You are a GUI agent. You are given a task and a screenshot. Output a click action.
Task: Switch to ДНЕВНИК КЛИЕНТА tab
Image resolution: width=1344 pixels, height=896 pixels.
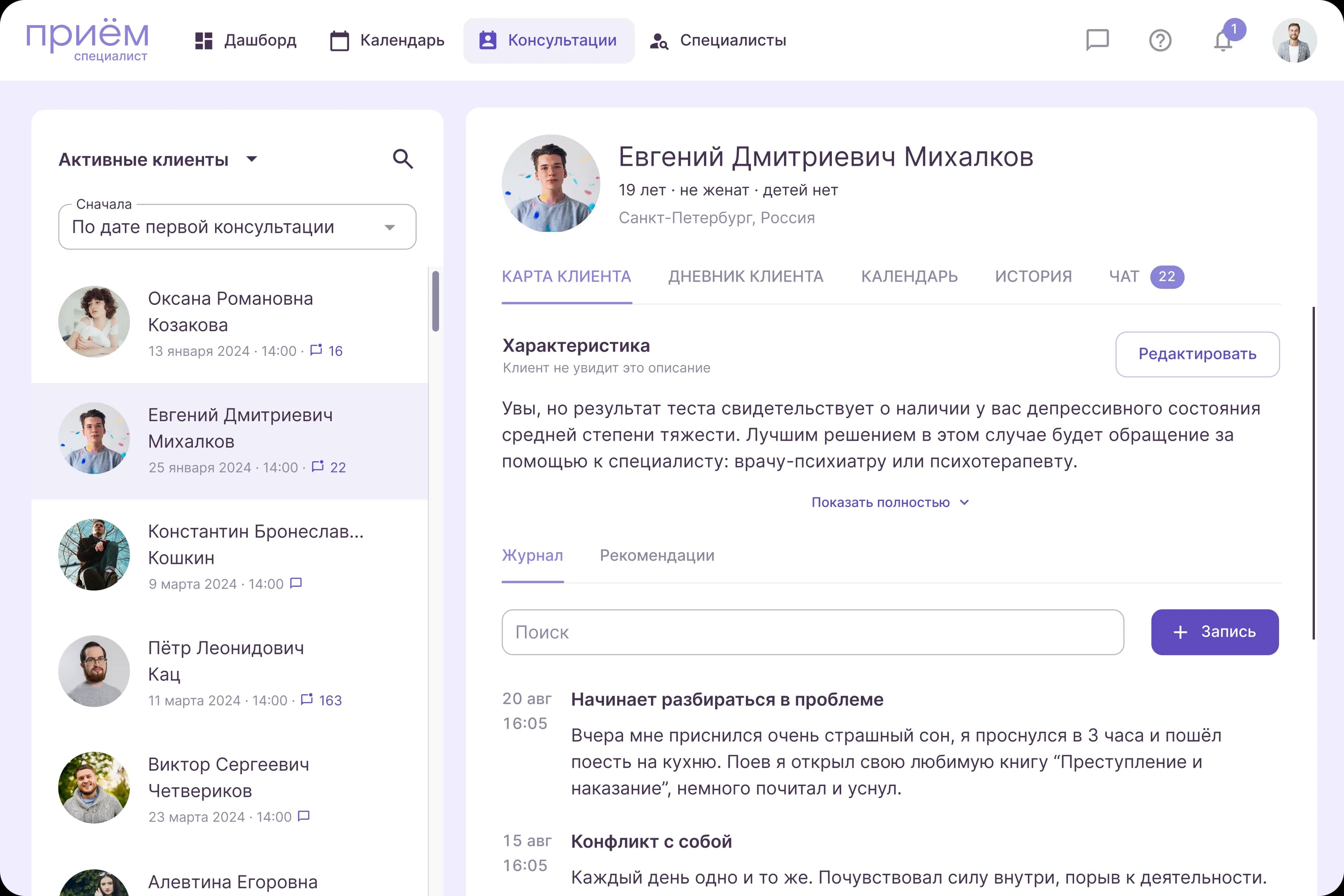[746, 276]
